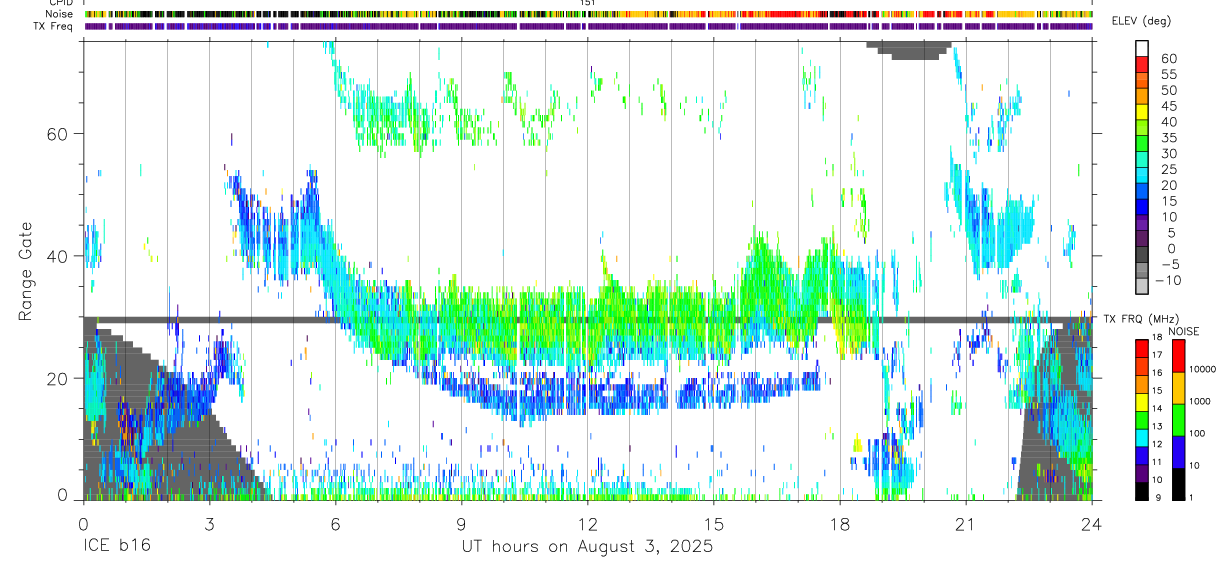Image resolution: width=1228 pixels, height=567 pixels.
Task: Click the 35 label on ELEV scale
Action: point(1168,138)
